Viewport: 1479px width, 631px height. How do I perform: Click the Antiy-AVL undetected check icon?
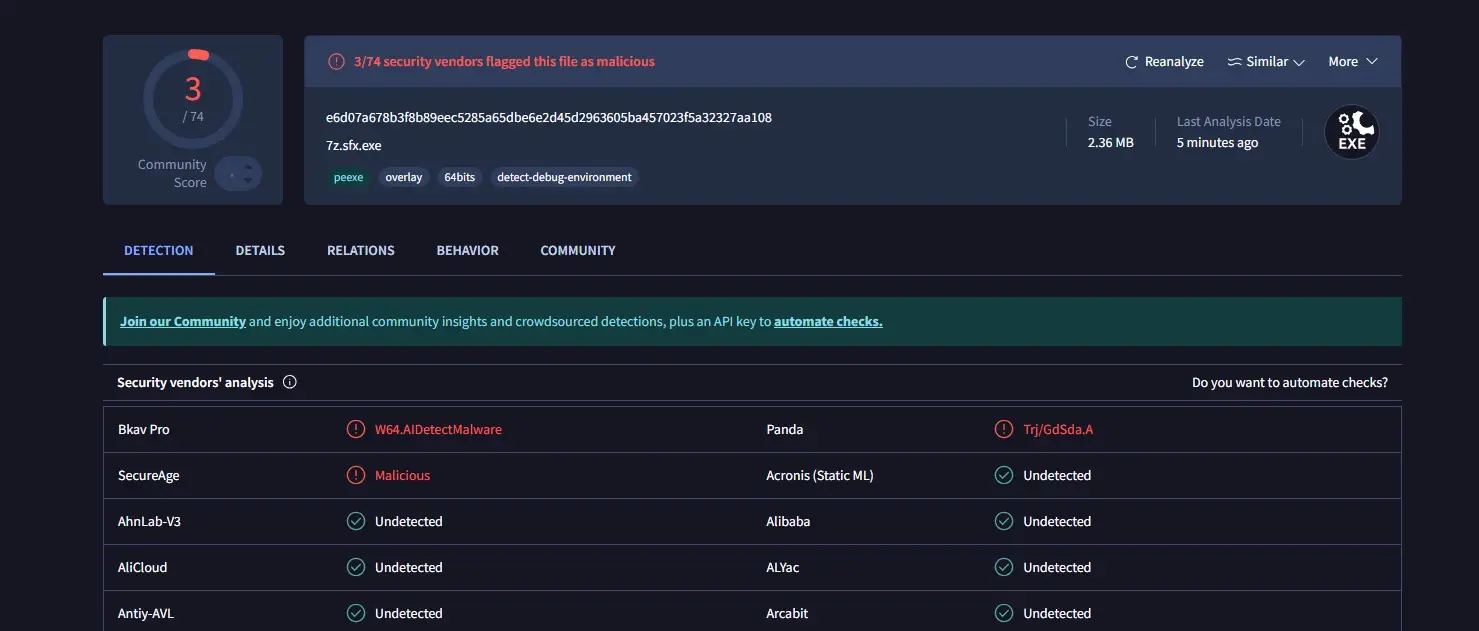tap(355, 613)
